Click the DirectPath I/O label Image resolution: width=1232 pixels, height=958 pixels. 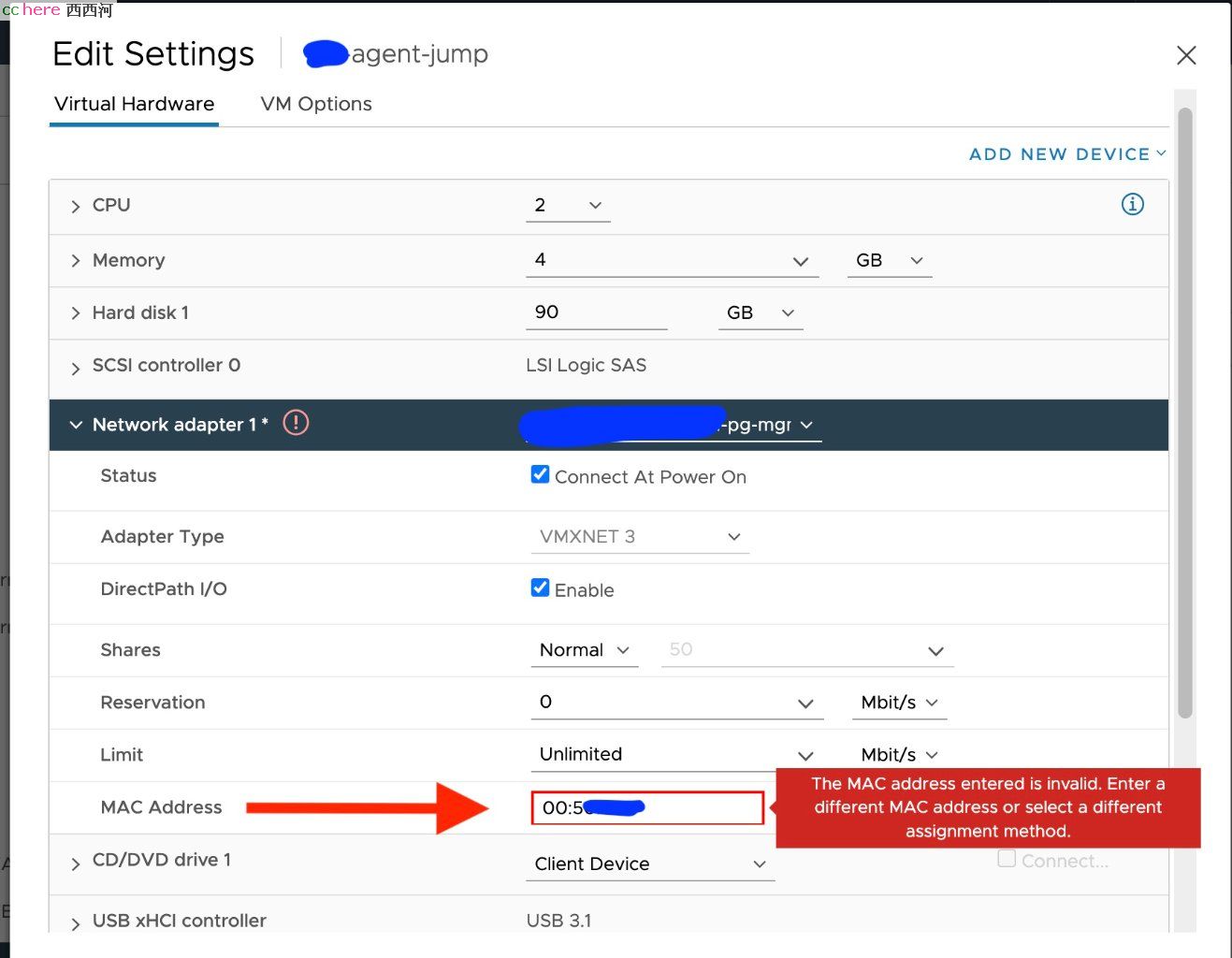(164, 589)
